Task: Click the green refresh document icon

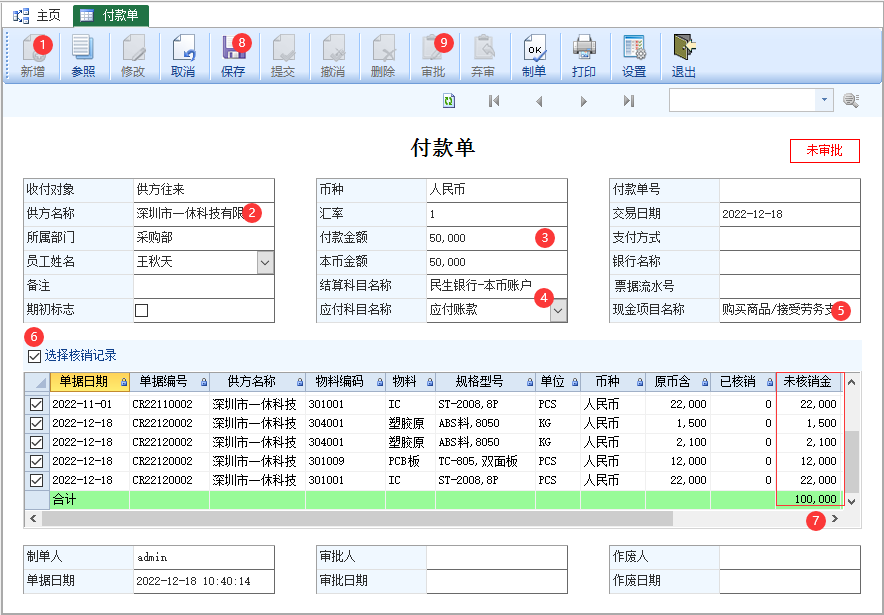Action: tap(449, 101)
